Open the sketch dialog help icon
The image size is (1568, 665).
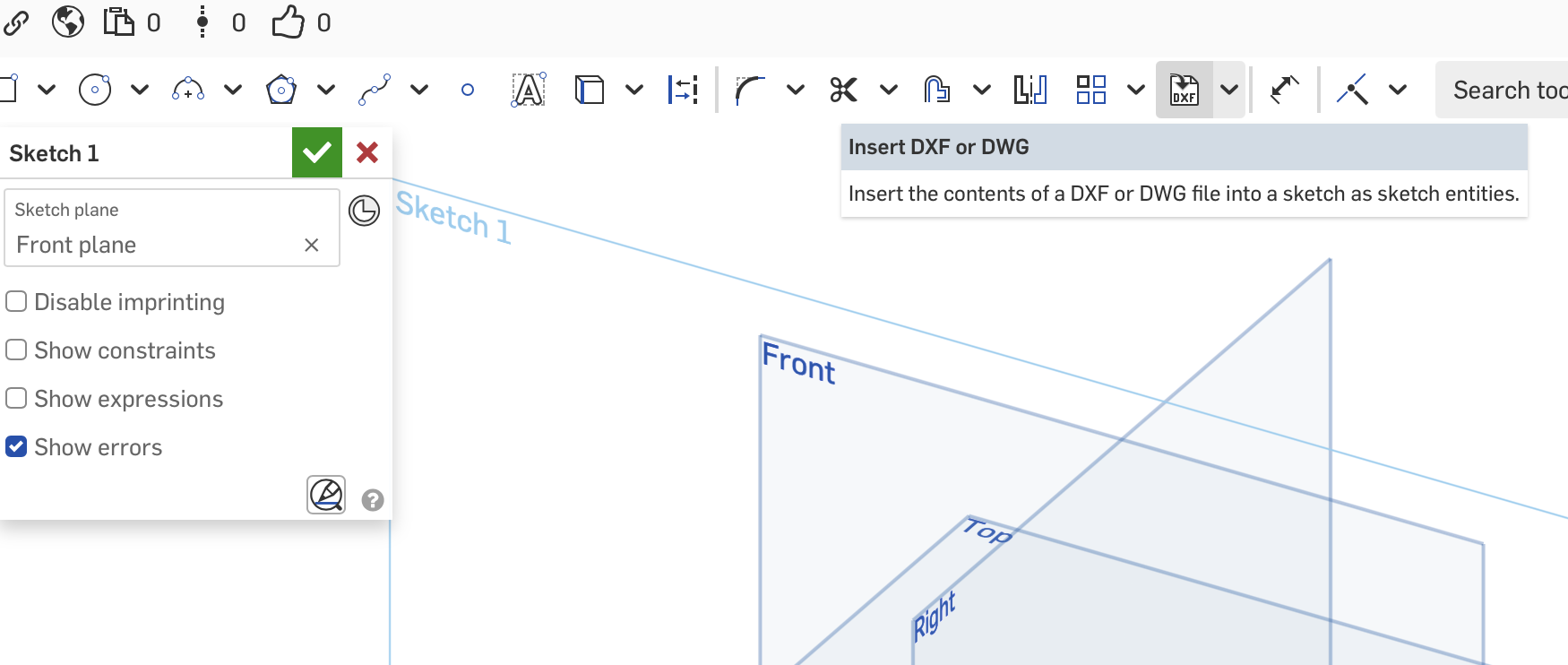tap(373, 500)
